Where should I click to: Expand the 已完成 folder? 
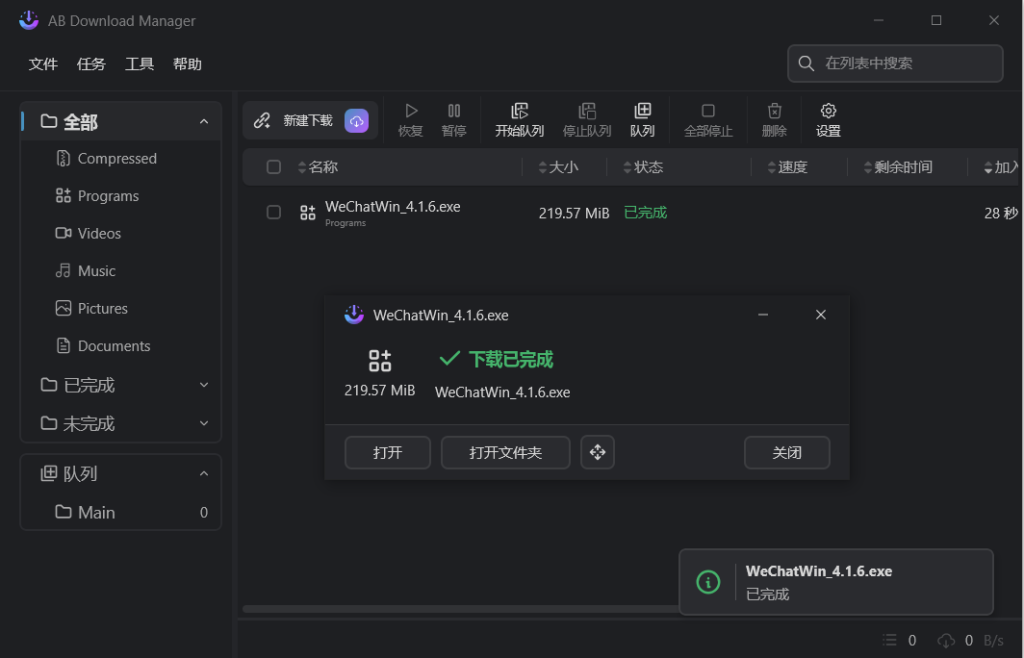pos(204,385)
